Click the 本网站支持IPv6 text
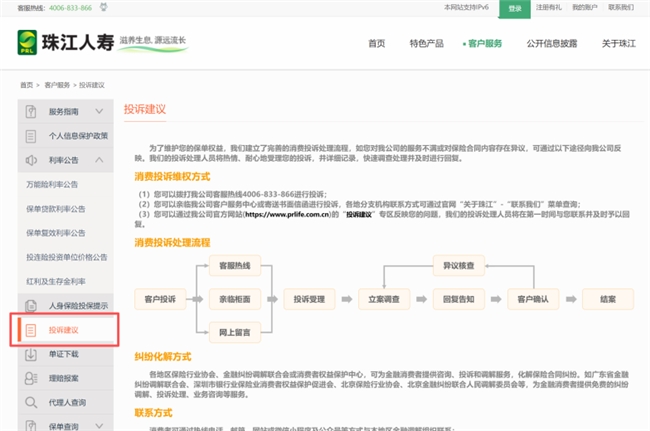The height and width of the screenshot is (431, 650). click(466, 7)
